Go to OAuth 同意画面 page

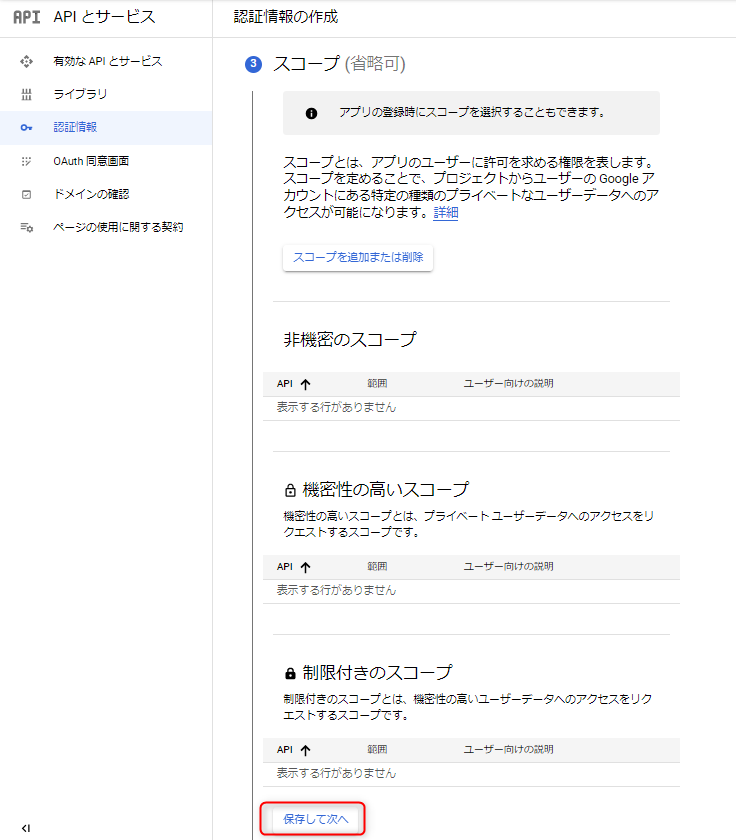[91, 161]
